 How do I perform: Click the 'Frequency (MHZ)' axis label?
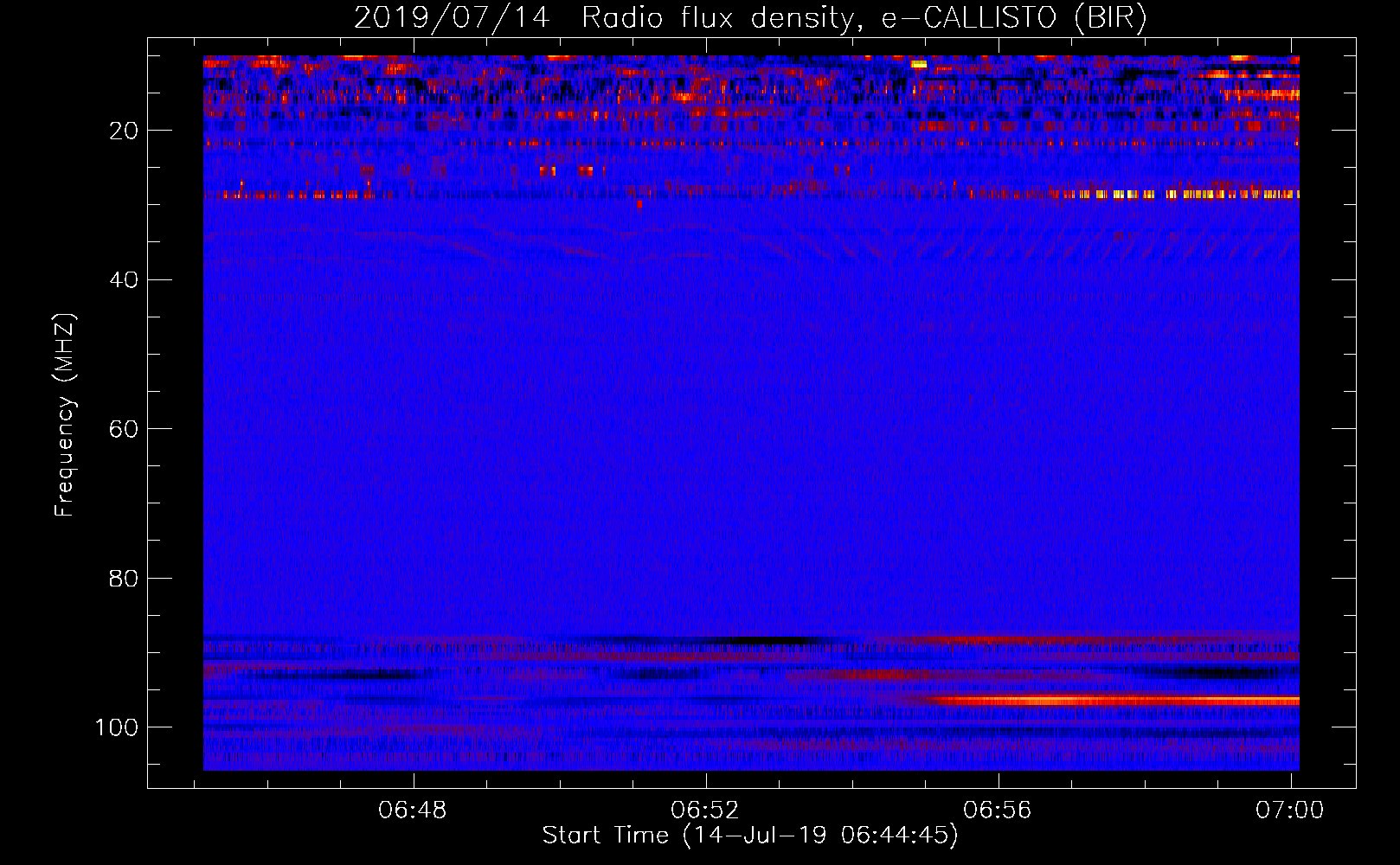[65, 415]
